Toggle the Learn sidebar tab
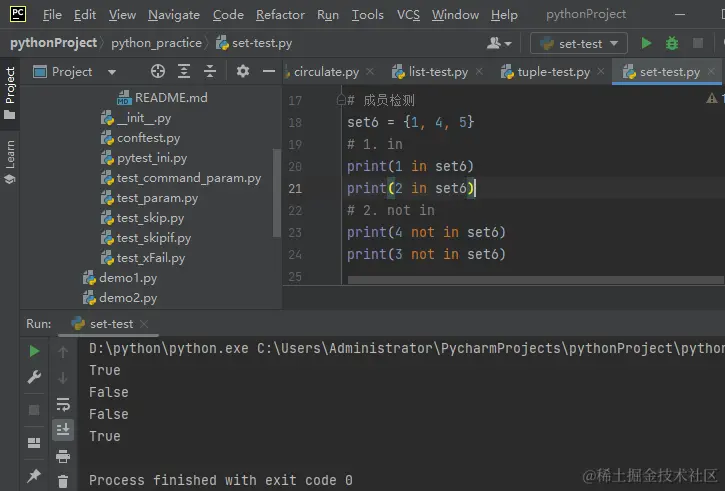Viewport: 725px width, 491px height. [x=10, y=162]
